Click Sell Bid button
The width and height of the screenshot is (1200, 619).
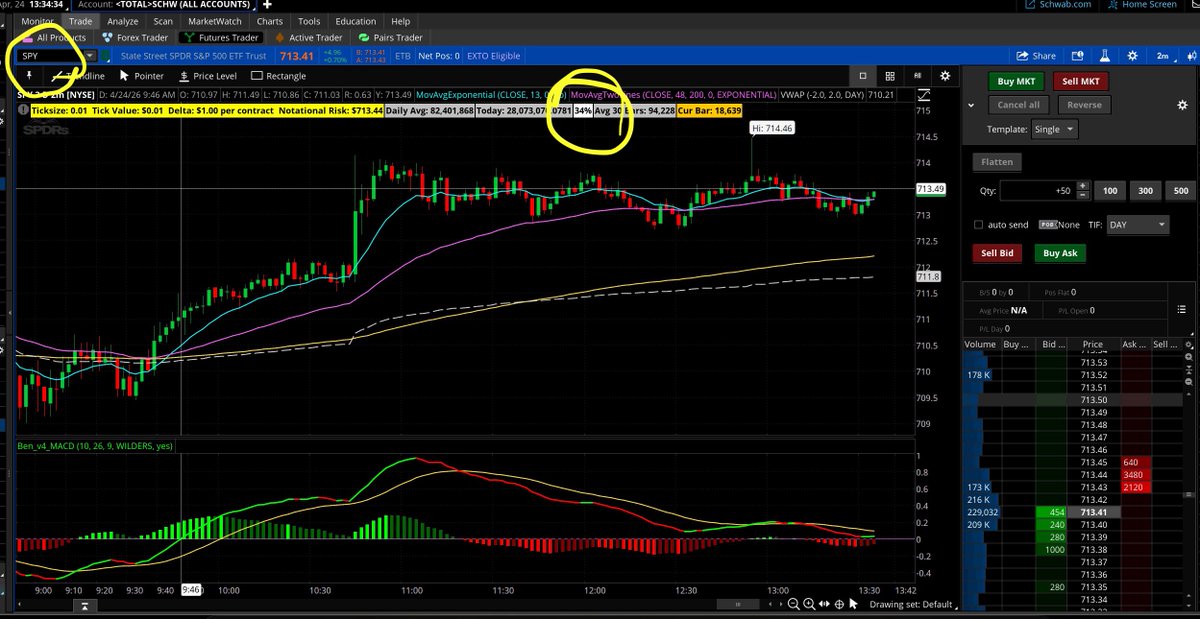point(997,253)
